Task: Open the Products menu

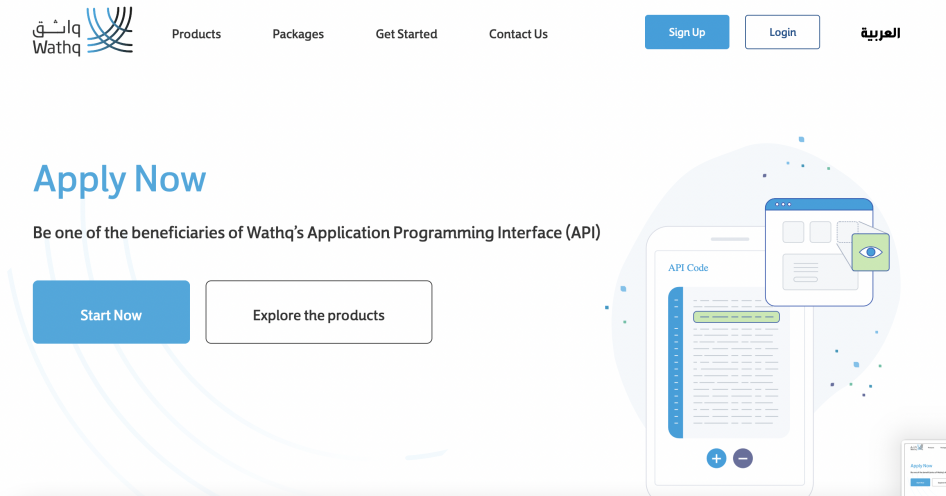Action: (196, 34)
